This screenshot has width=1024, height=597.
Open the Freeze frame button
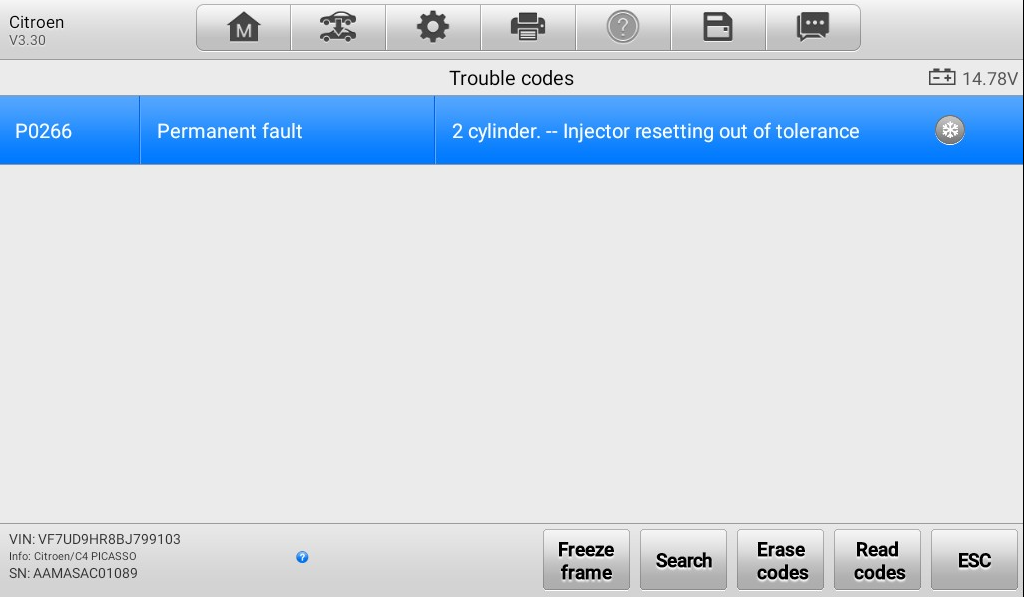click(x=586, y=560)
